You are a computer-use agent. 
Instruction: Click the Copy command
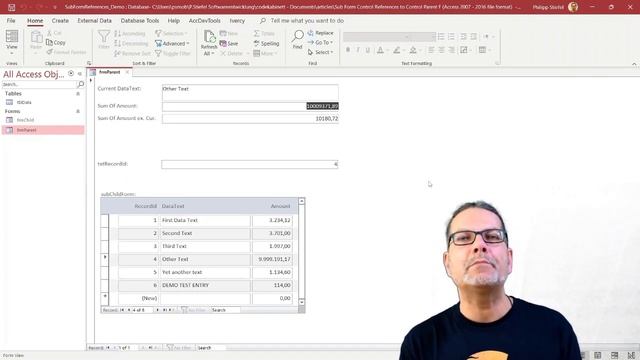(56, 42)
